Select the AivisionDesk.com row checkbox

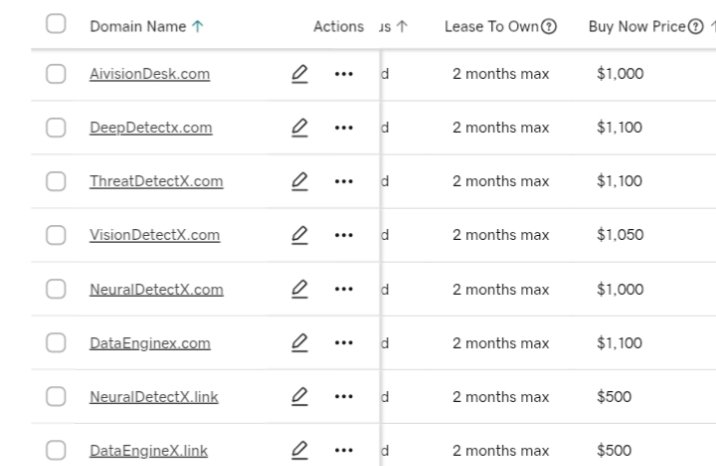tap(56, 74)
